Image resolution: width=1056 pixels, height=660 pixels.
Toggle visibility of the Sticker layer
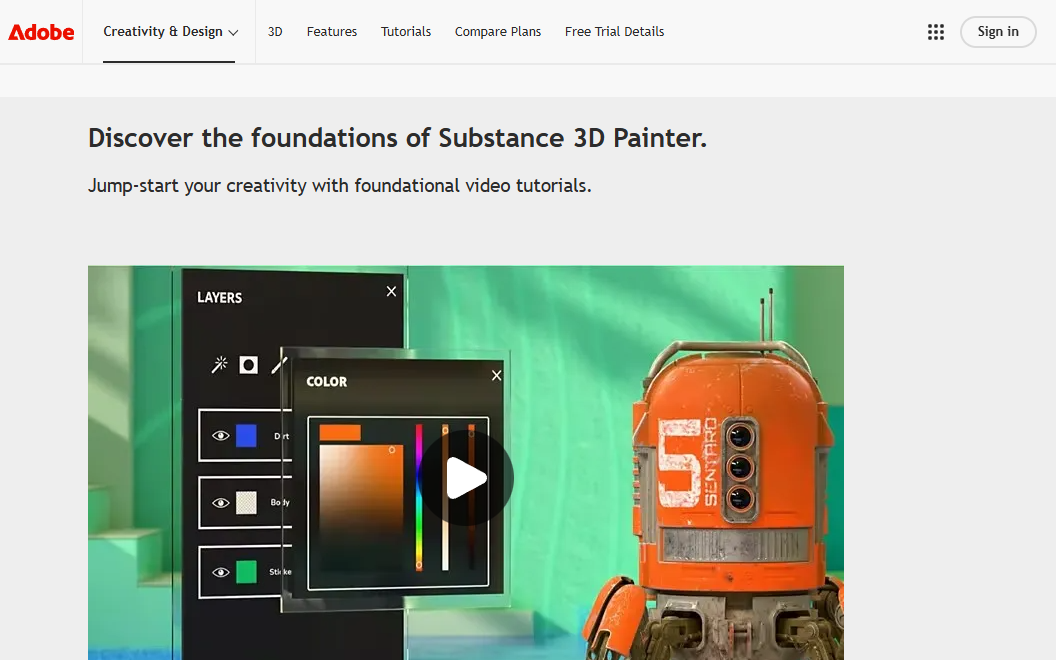click(221, 572)
